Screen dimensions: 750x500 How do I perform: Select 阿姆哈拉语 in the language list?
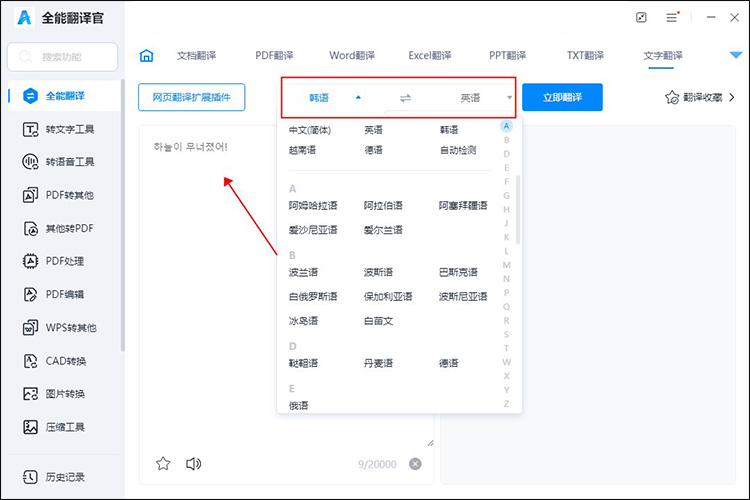313,206
